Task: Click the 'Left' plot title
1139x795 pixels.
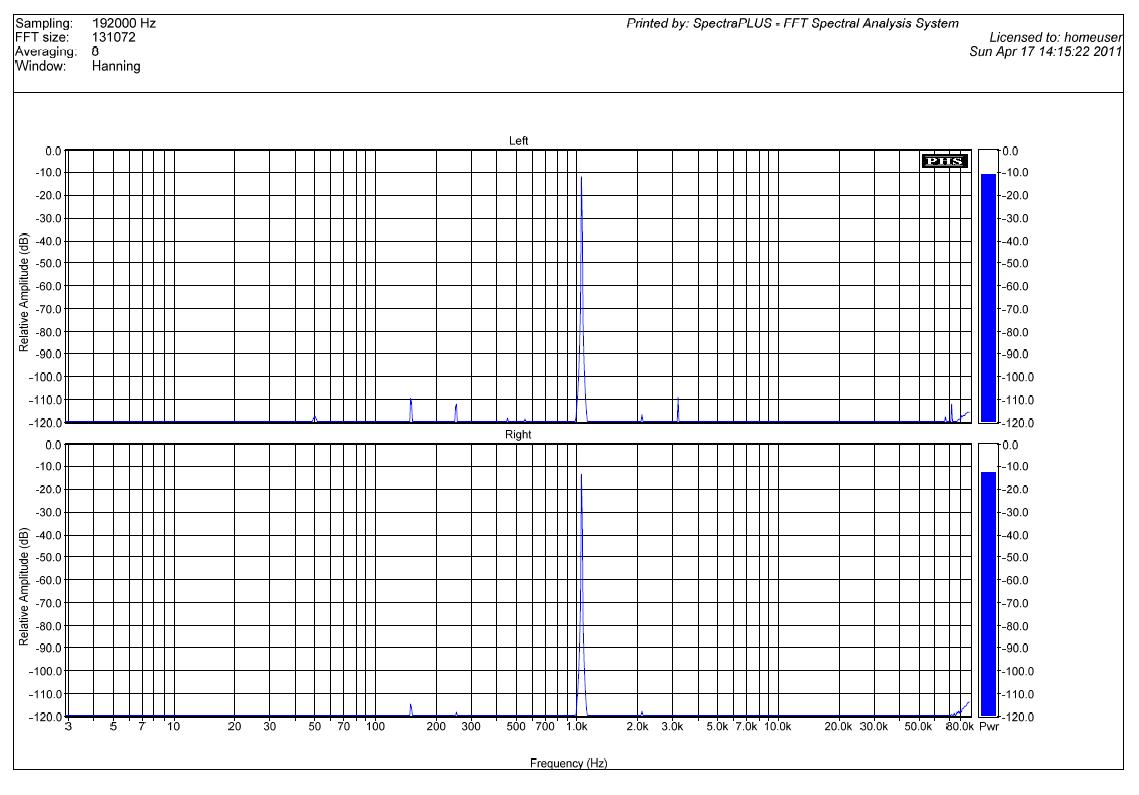Action: pyautogui.click(x=518, y=141)
